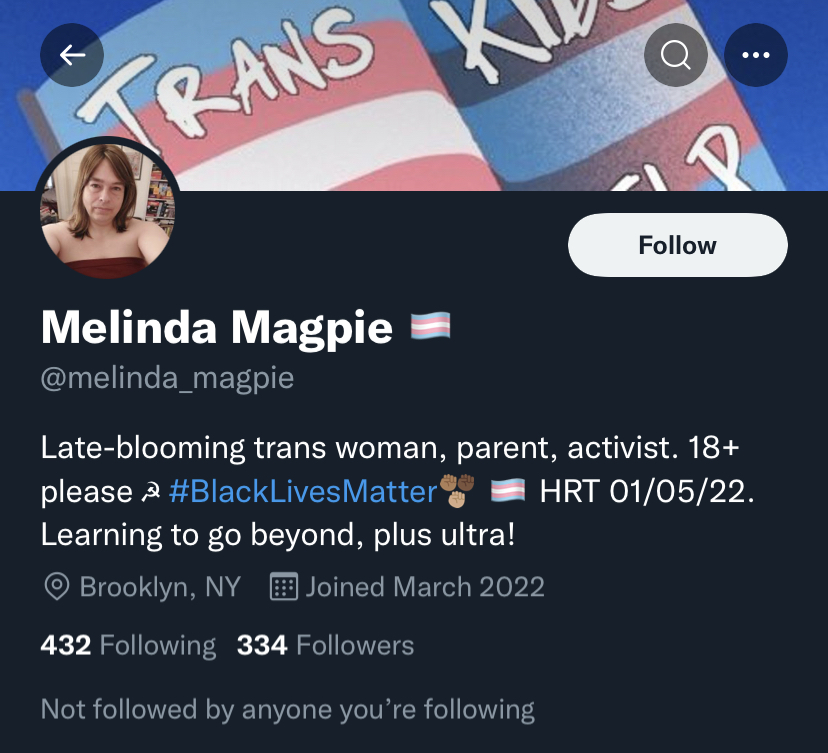
Task: Tap the trans flag emoji next to the name
Action: click(431, 326)
